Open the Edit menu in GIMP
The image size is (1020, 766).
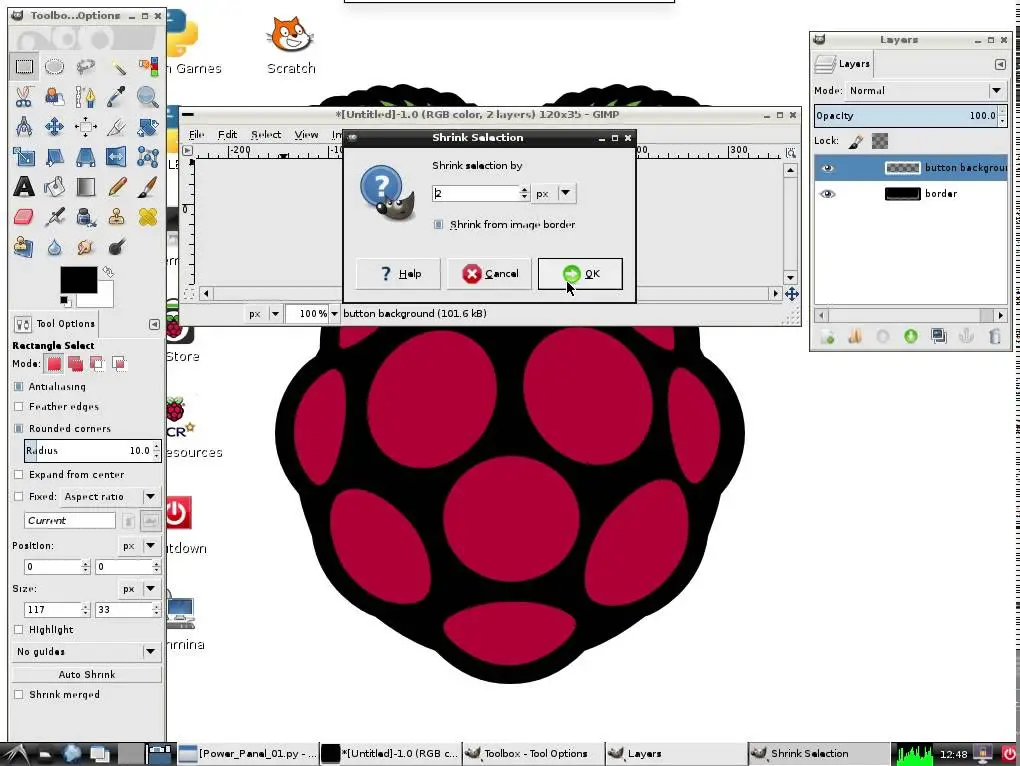pyautogui.click(x=227, y=135)
